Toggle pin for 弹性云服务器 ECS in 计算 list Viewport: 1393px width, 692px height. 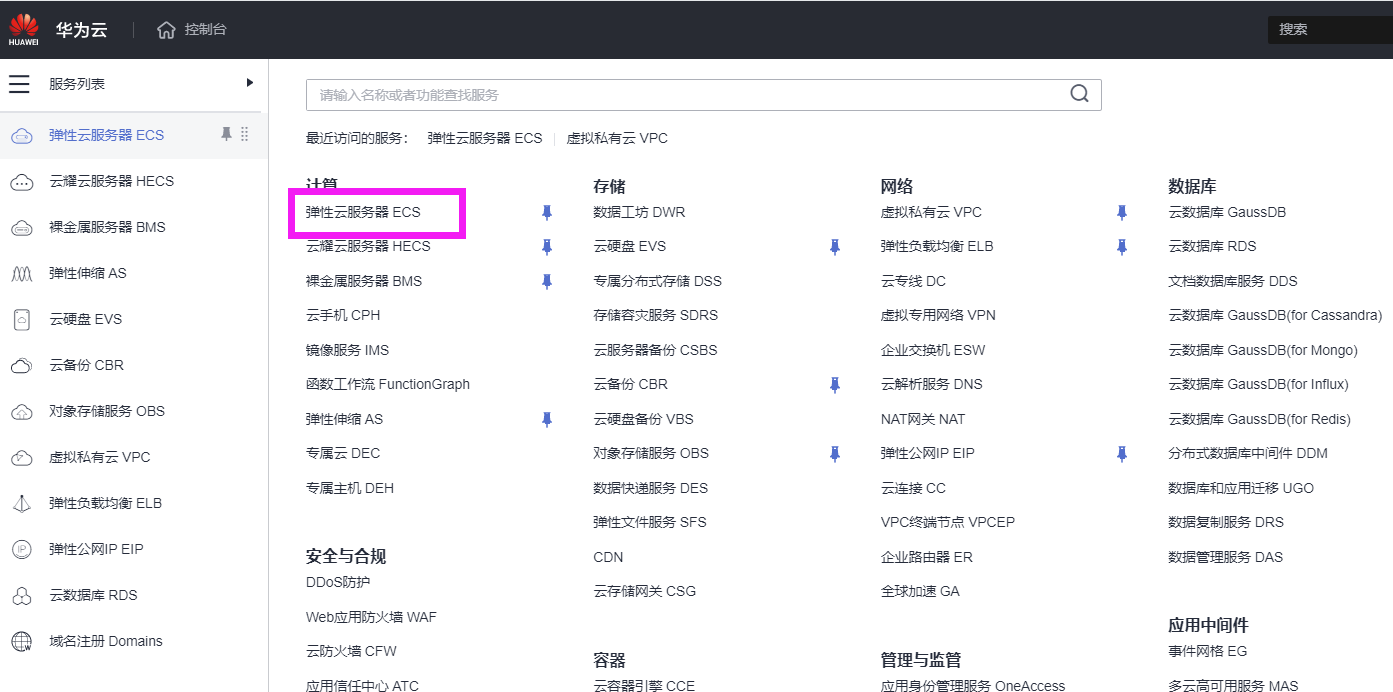(546, 212)
